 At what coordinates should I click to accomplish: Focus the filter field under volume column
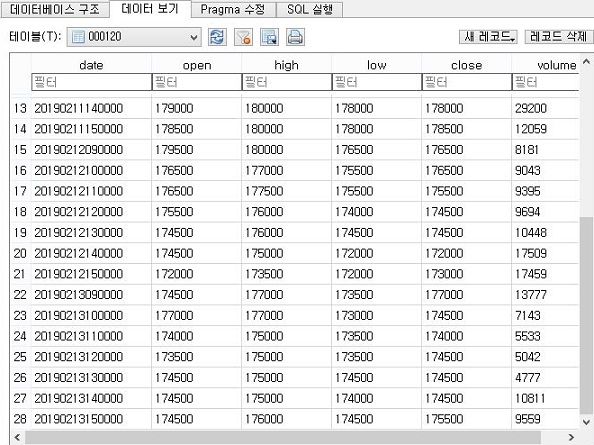point(546,82)
